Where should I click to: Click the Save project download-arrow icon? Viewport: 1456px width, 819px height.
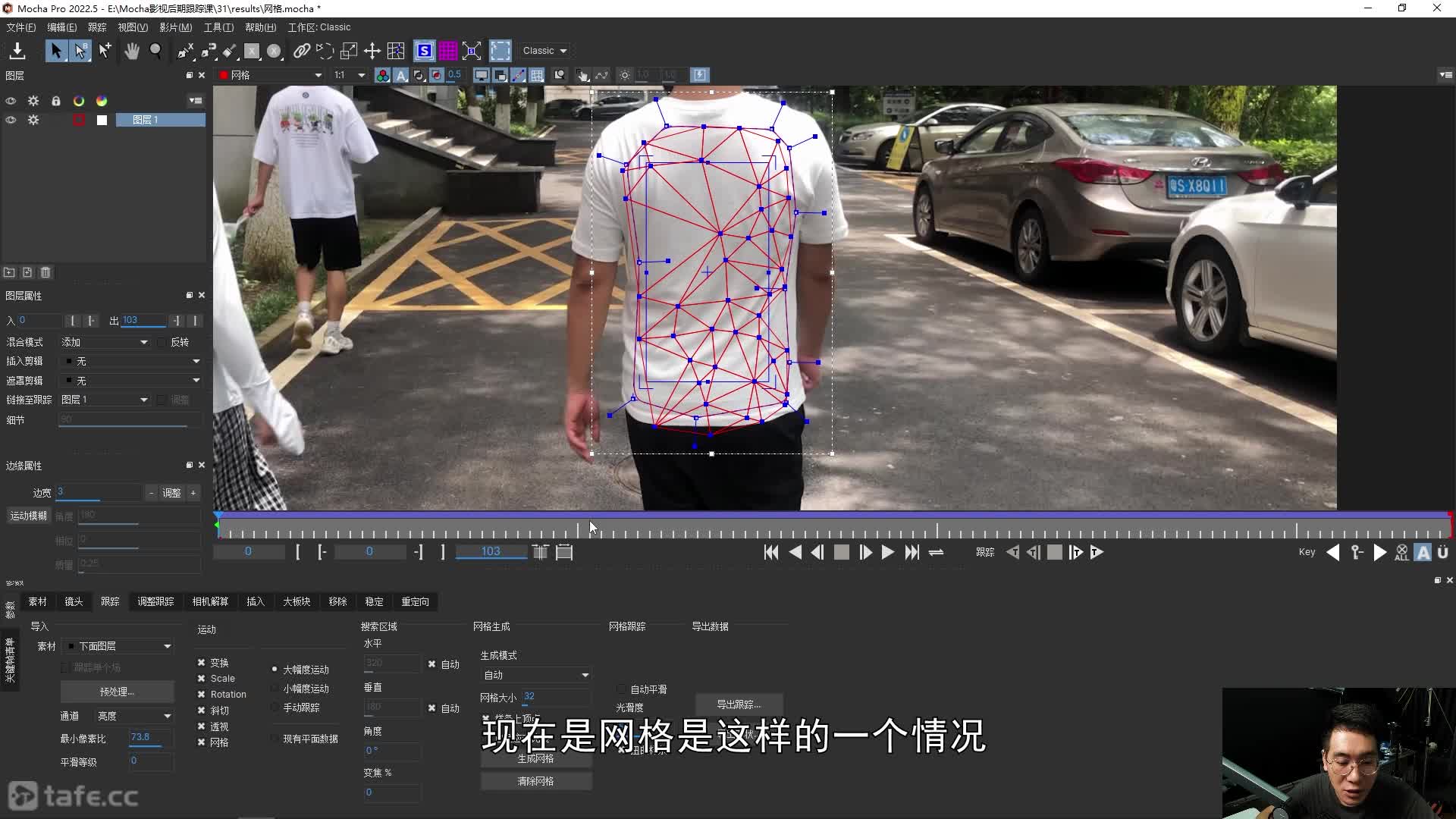pyautogui.click(x=17, y=51)
